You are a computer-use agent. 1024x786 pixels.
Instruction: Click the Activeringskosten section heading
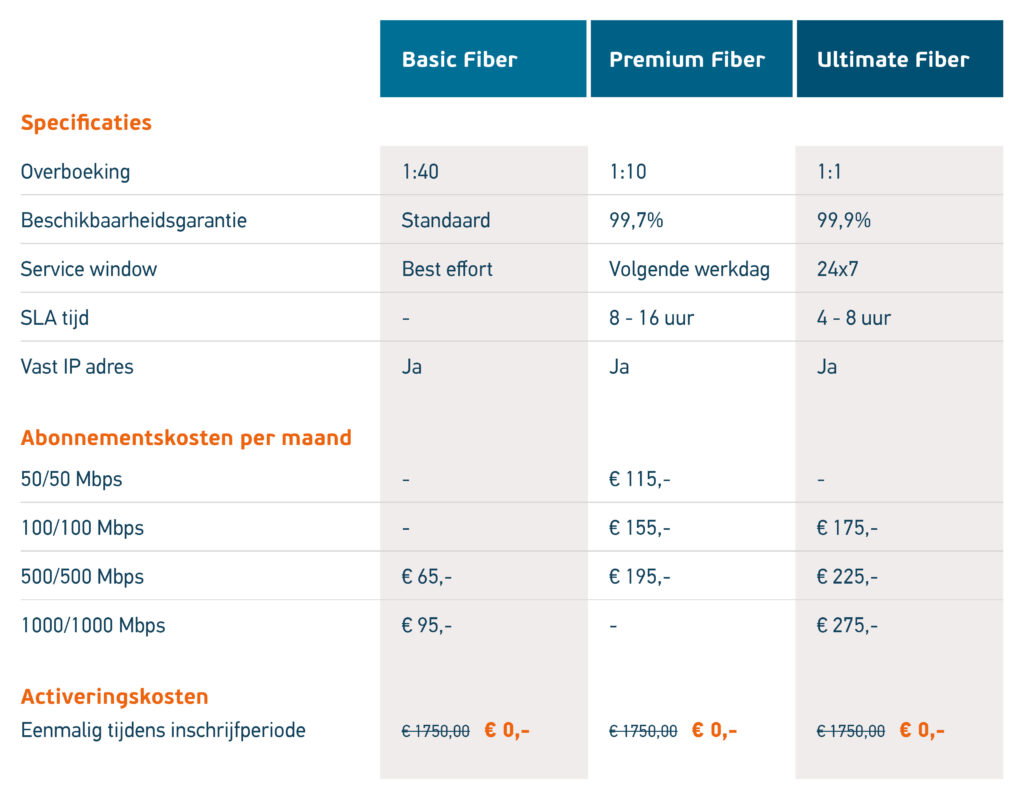(x=114, y=697)
